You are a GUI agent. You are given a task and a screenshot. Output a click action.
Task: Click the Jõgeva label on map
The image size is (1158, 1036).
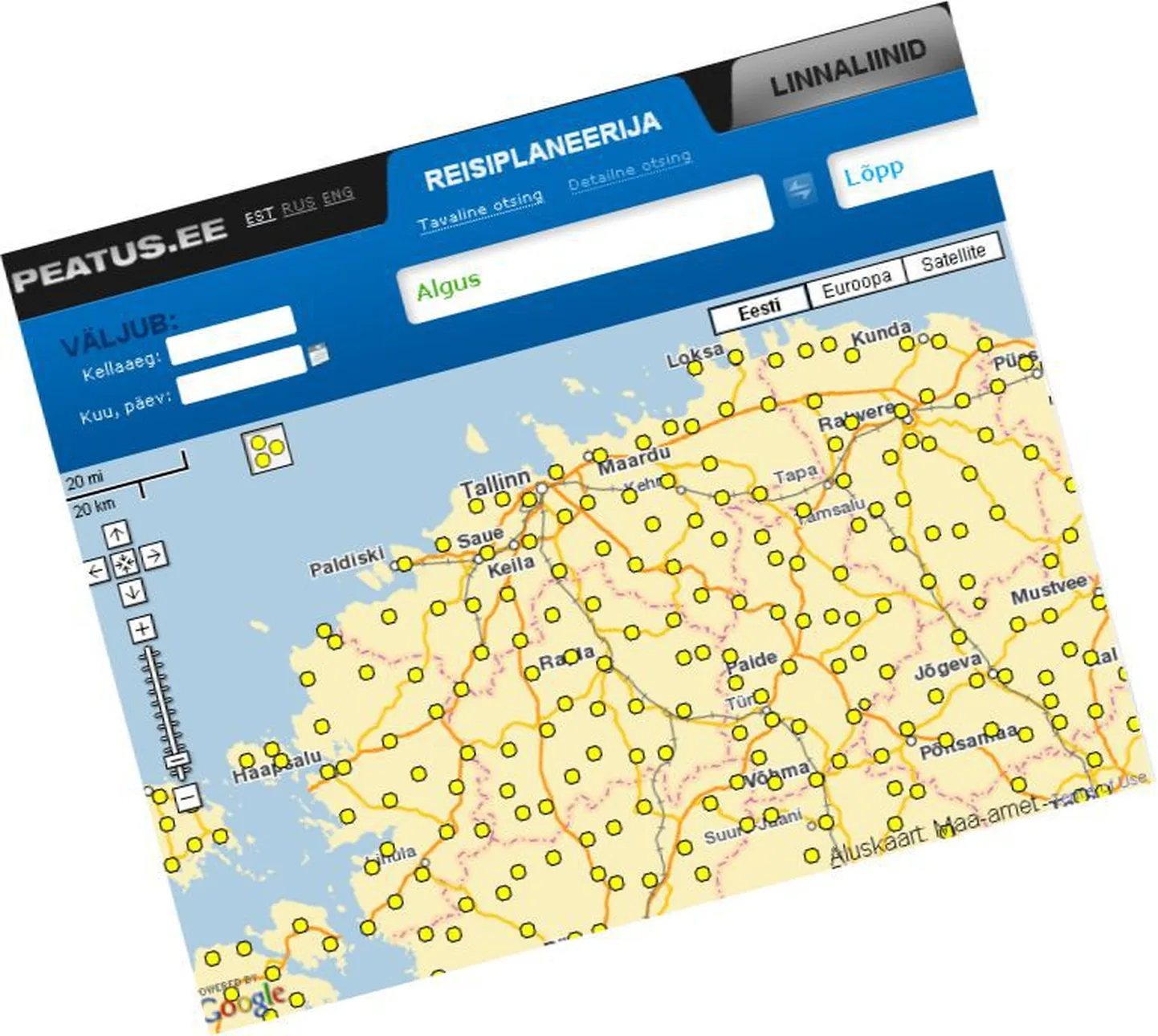click(x=948, y=667)
